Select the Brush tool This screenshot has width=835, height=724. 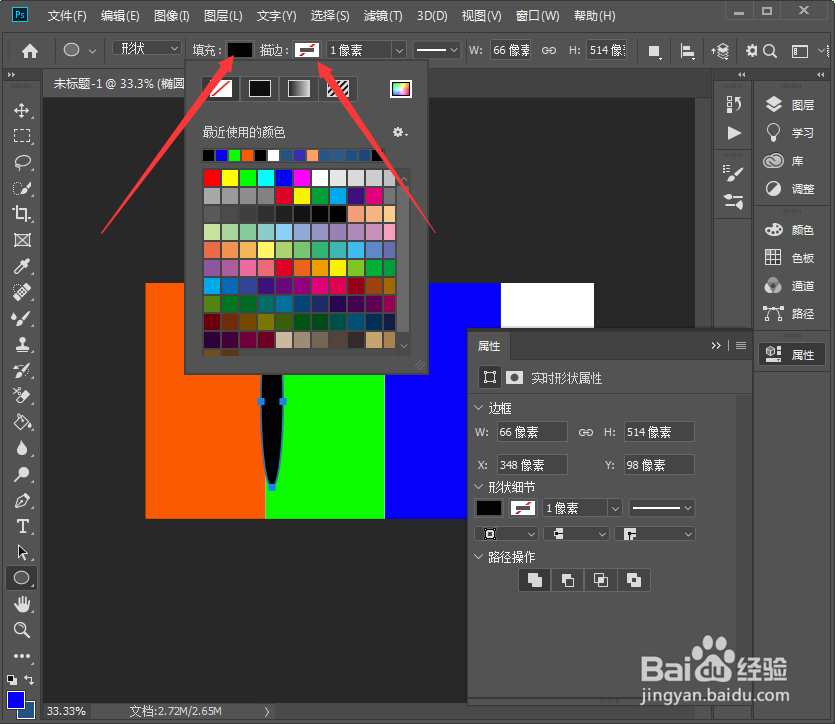point(22,318)
